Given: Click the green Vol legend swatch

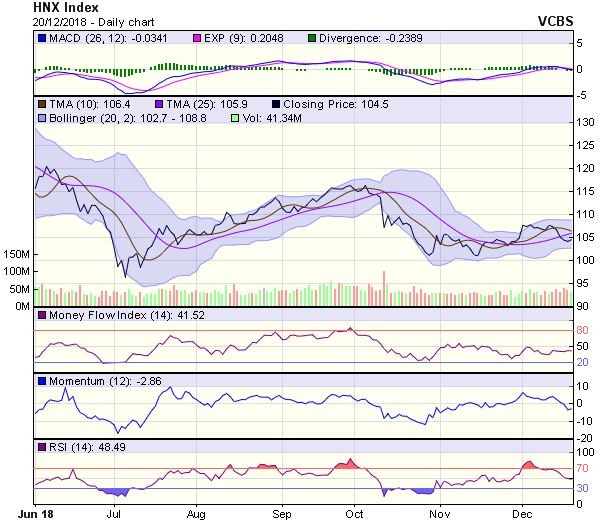Looking at the screenshot, I should coord(236,118).
